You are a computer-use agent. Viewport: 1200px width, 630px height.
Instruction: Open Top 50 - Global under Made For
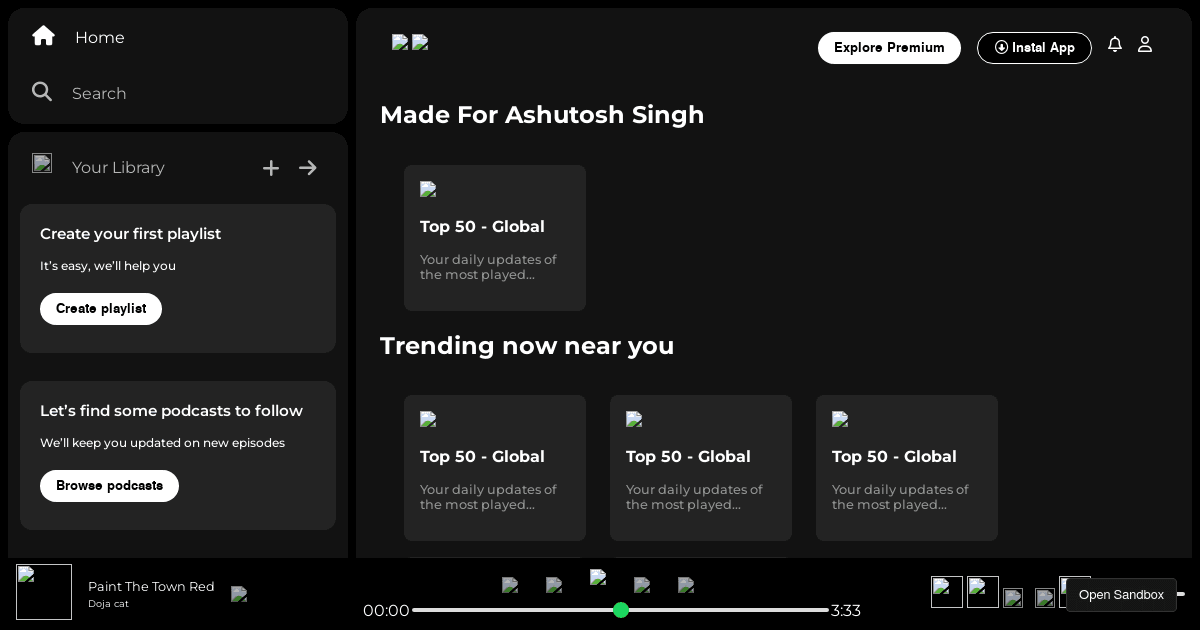click(x=495, y=238)
